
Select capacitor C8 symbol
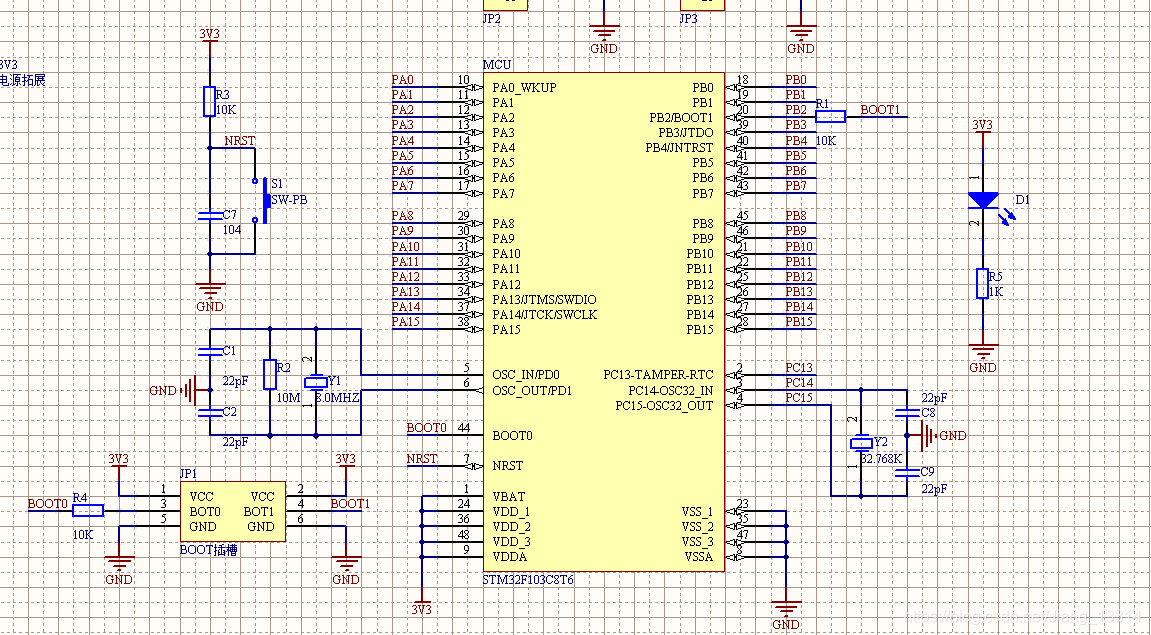click(x=907, y=413)
